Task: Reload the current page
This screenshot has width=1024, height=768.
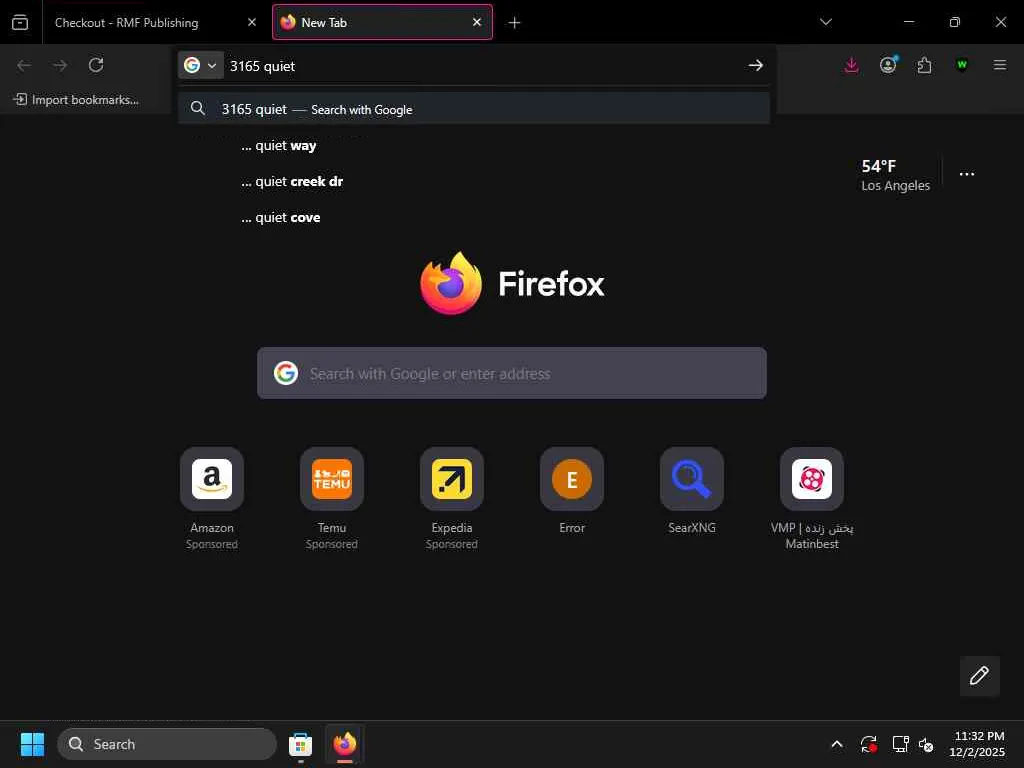Action: pos(96,65)
